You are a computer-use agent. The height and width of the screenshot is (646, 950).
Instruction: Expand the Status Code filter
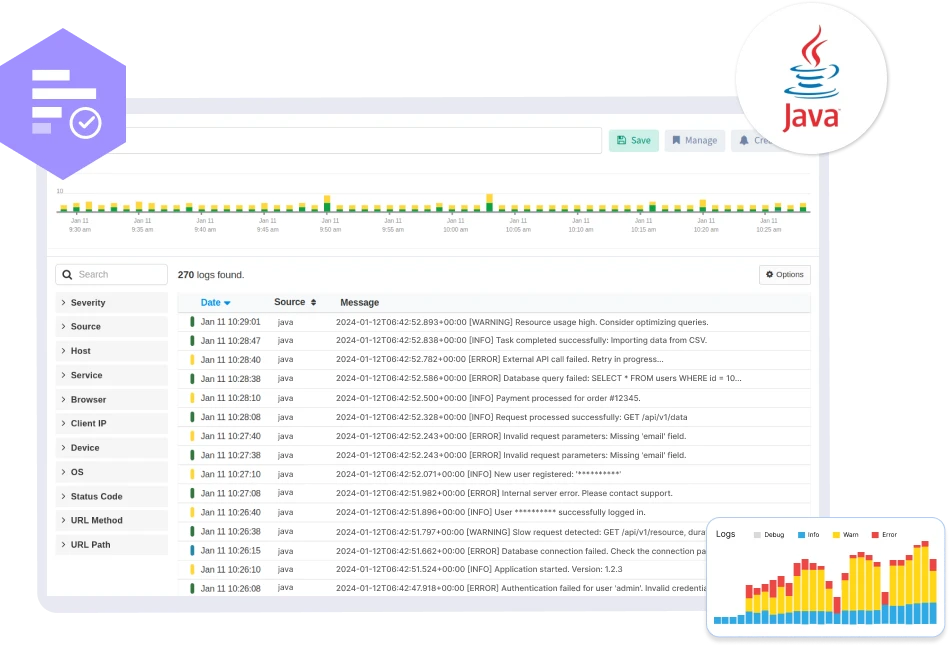tap(111, 496)
